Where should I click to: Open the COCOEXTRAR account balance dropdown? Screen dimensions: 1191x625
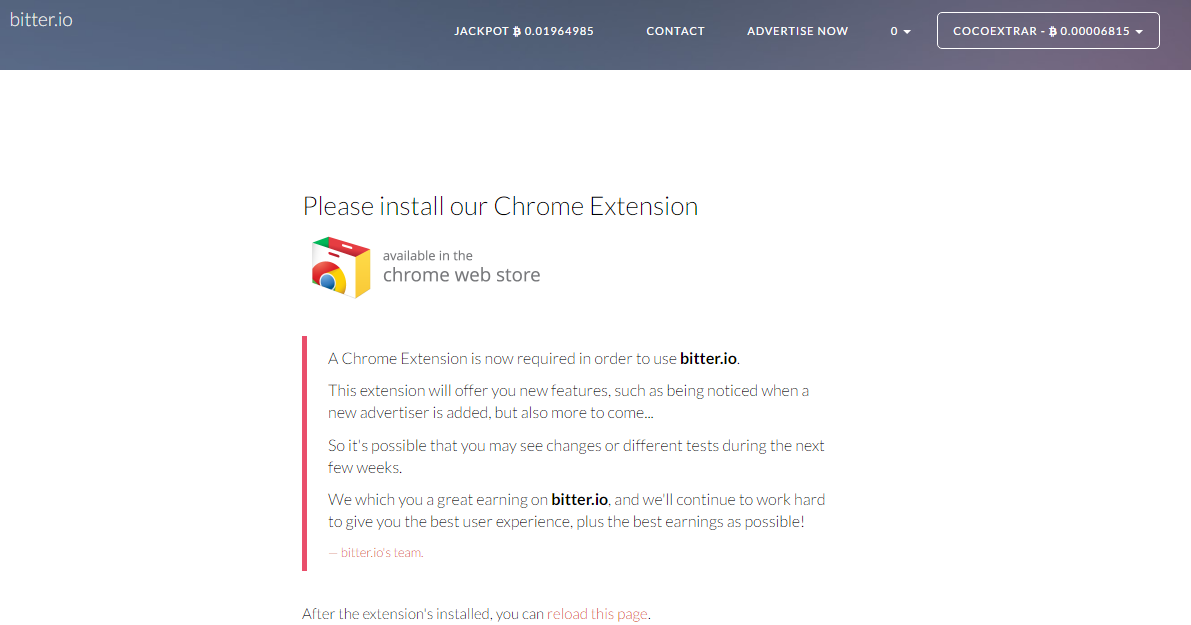tap(1048, 30)
